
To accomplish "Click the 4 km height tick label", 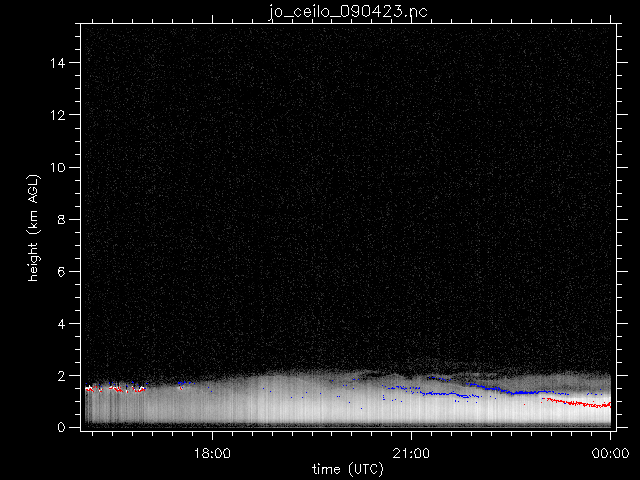I will pyautogui.click(x=64, y=323).
